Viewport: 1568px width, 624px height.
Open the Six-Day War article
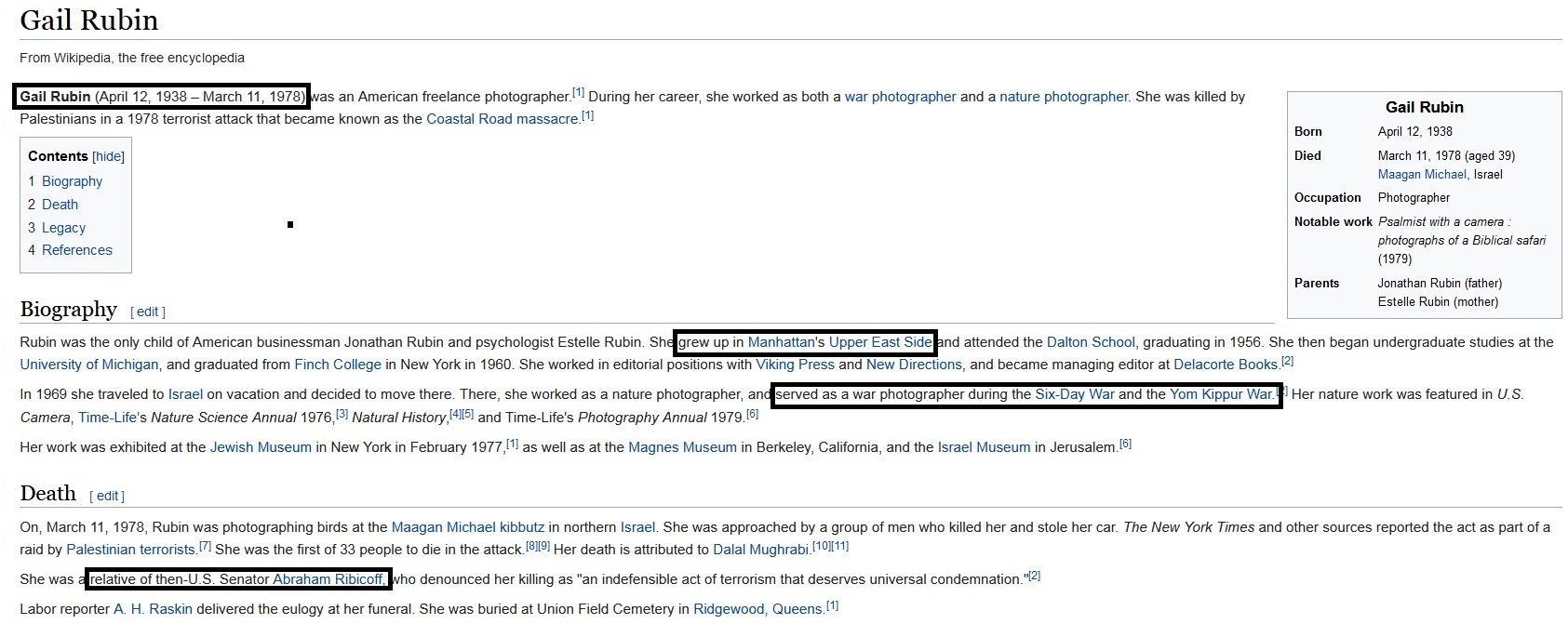[1074, 394]
